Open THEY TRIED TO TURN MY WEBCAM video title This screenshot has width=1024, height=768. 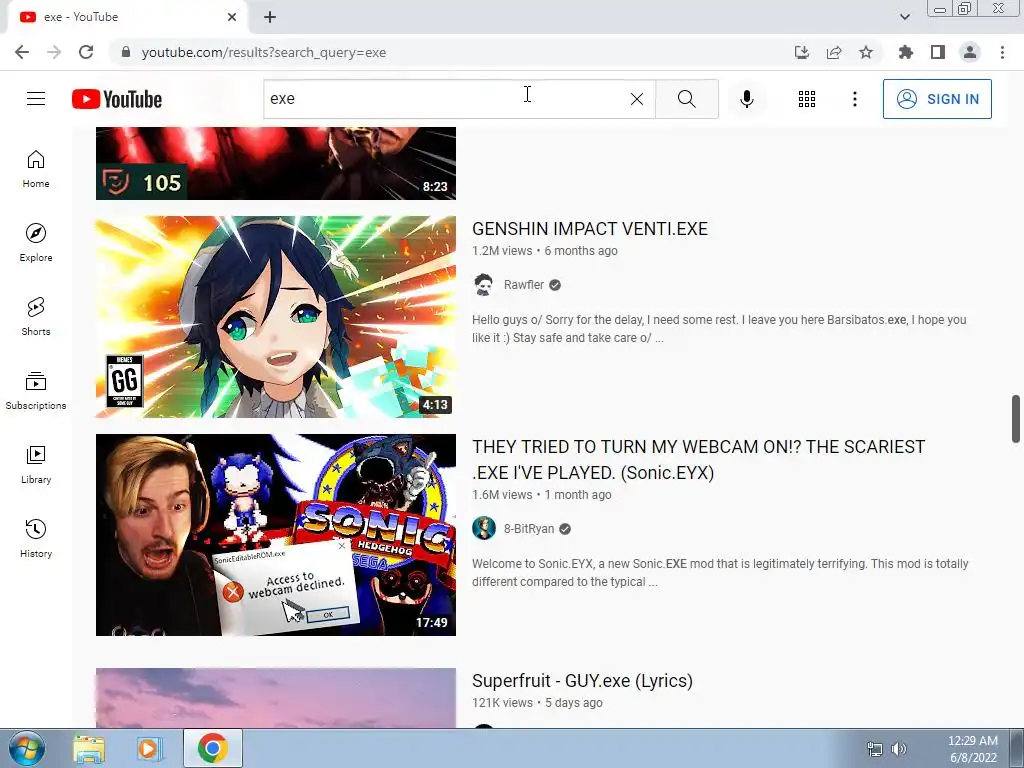[x=699, y=460]
